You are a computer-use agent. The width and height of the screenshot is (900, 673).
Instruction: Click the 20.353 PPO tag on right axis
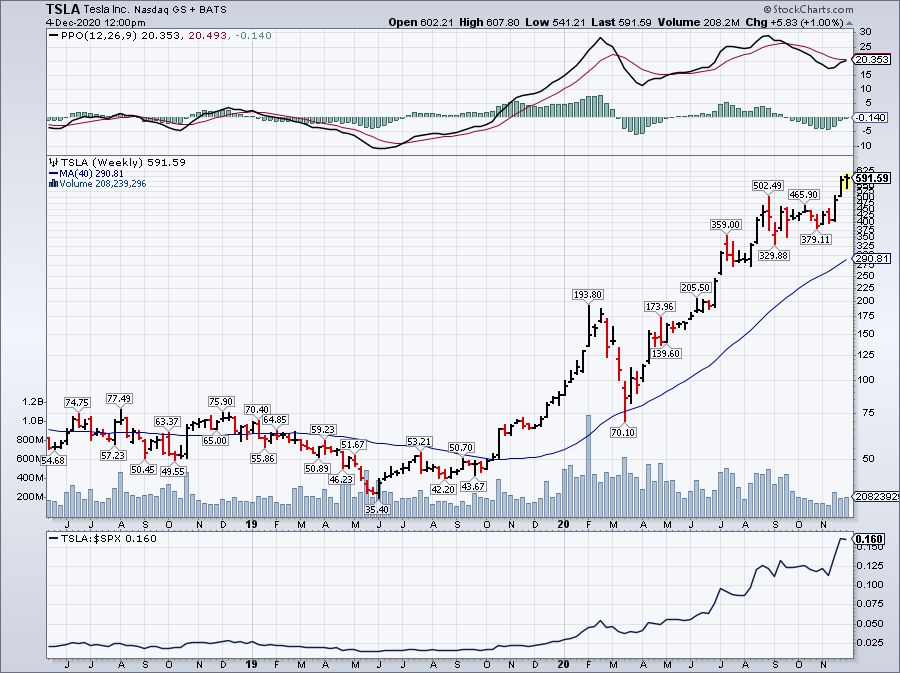872,60
